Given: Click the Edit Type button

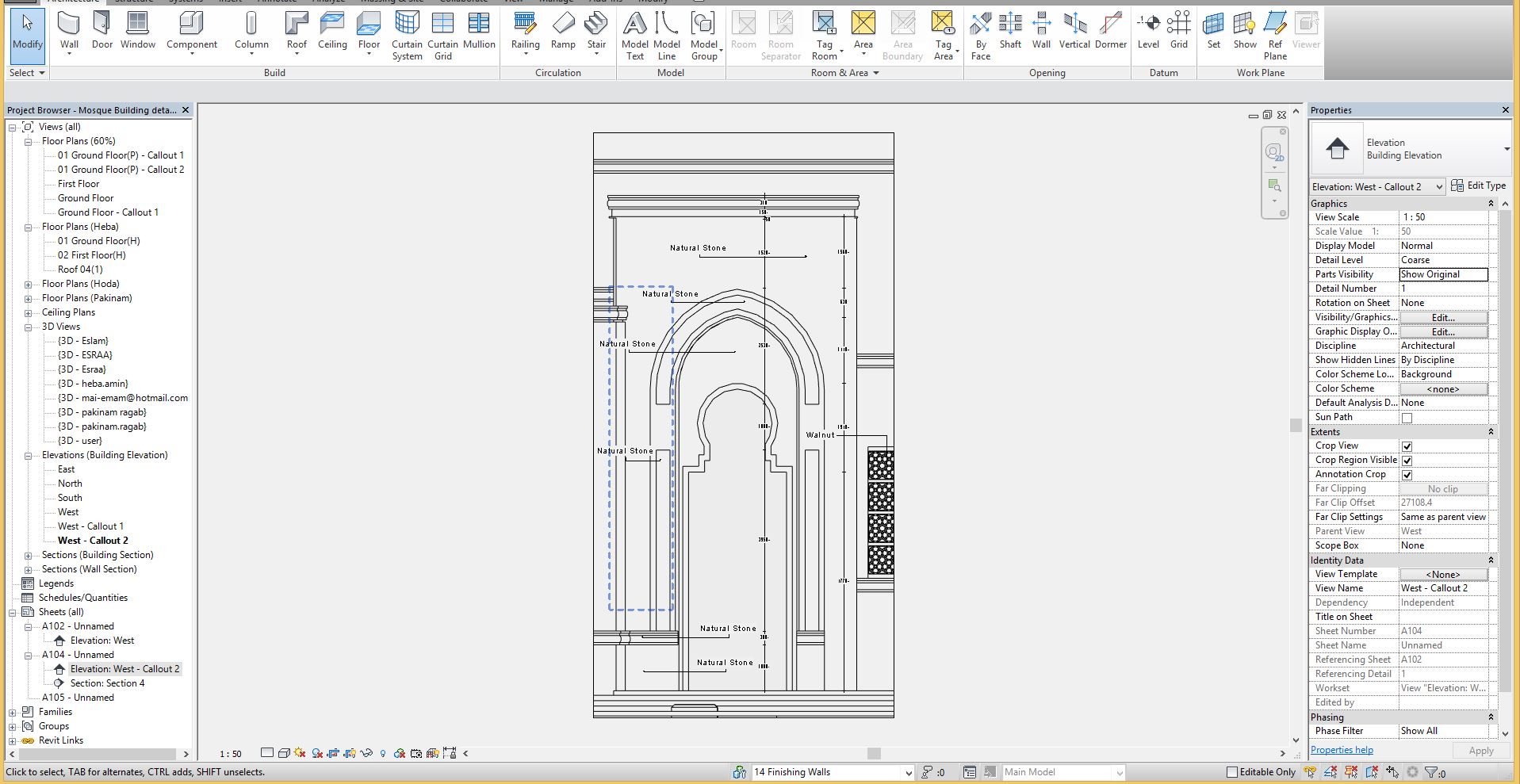Looking at the screenshot, I should coord(1479,185).
